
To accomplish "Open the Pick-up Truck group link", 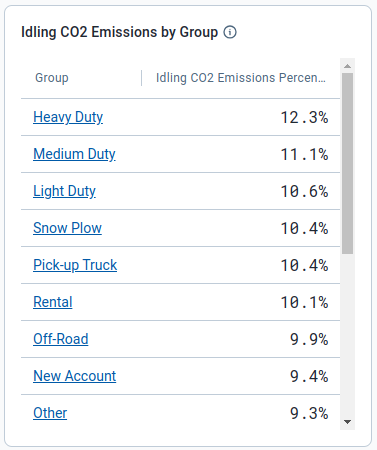I will coord(75,265).
